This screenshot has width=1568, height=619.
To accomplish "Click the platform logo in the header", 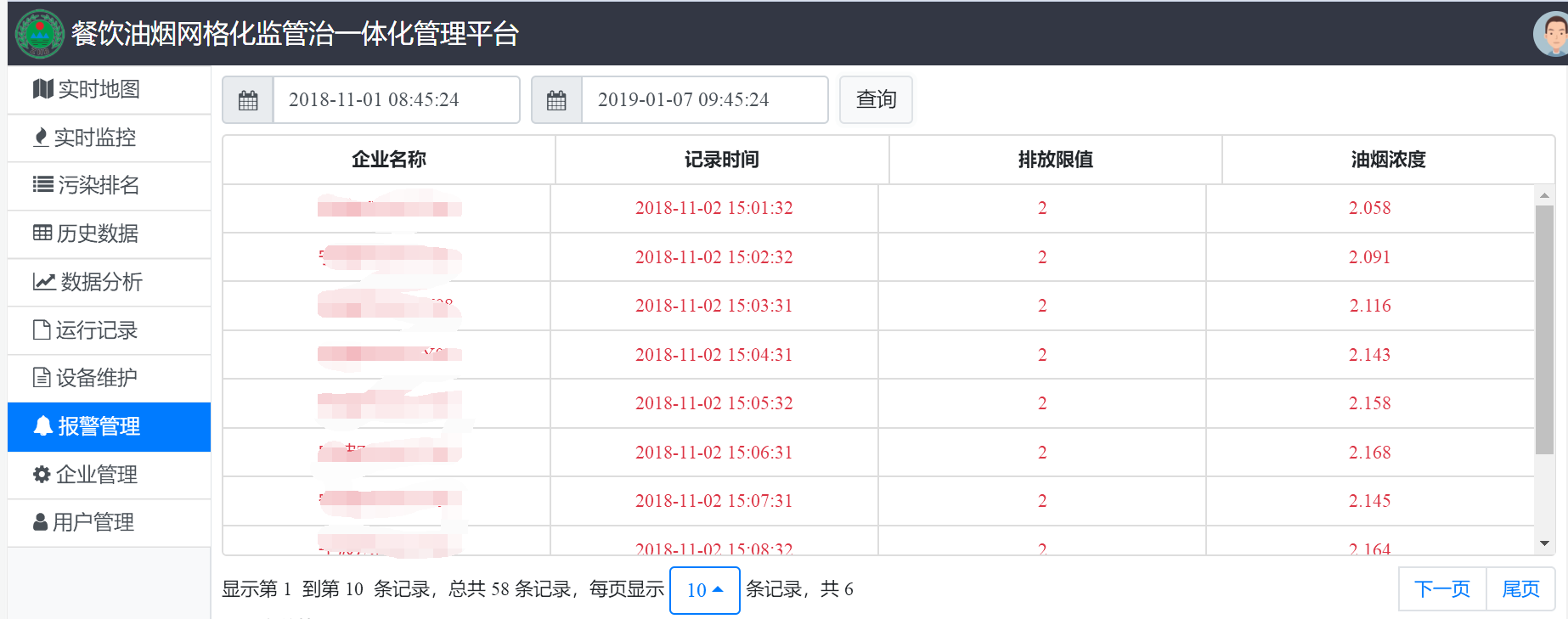I will (39, 34).
